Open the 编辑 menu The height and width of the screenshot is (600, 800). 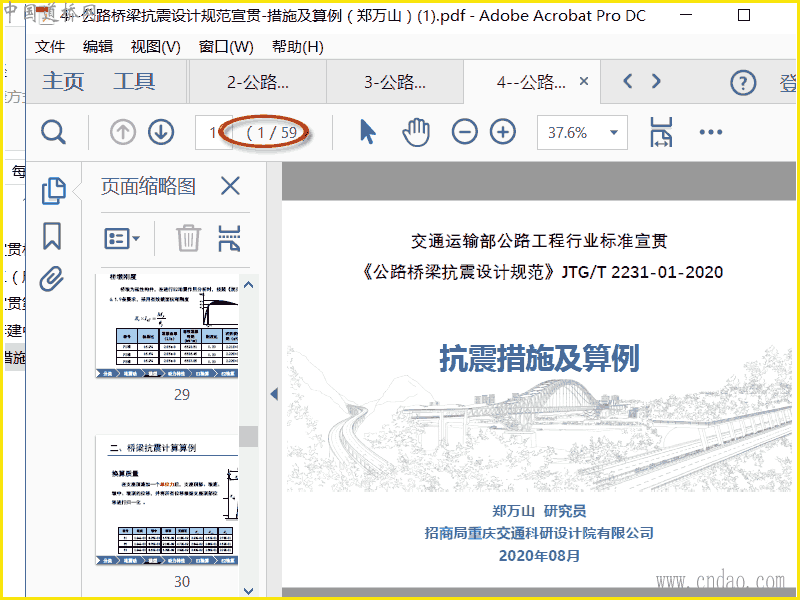pyautogui.click(x=97, y=47)
